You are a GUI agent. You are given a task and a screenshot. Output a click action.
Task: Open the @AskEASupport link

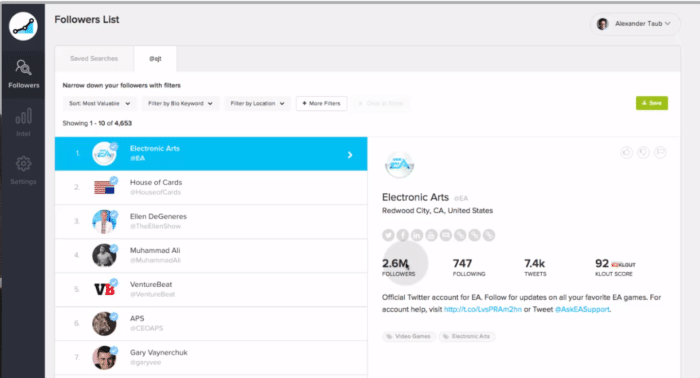(x=582, y=309)
